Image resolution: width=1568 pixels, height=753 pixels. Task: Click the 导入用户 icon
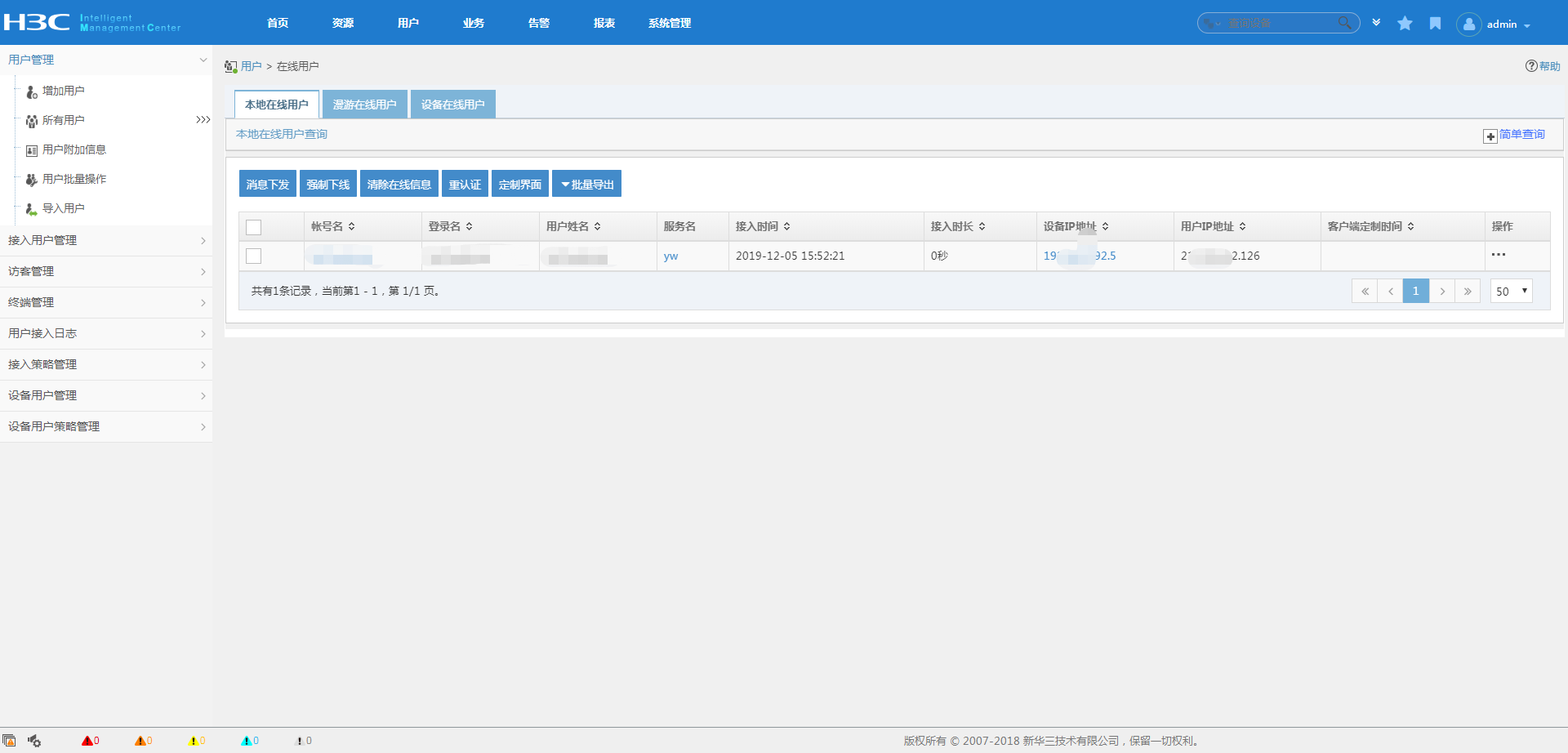32,209
